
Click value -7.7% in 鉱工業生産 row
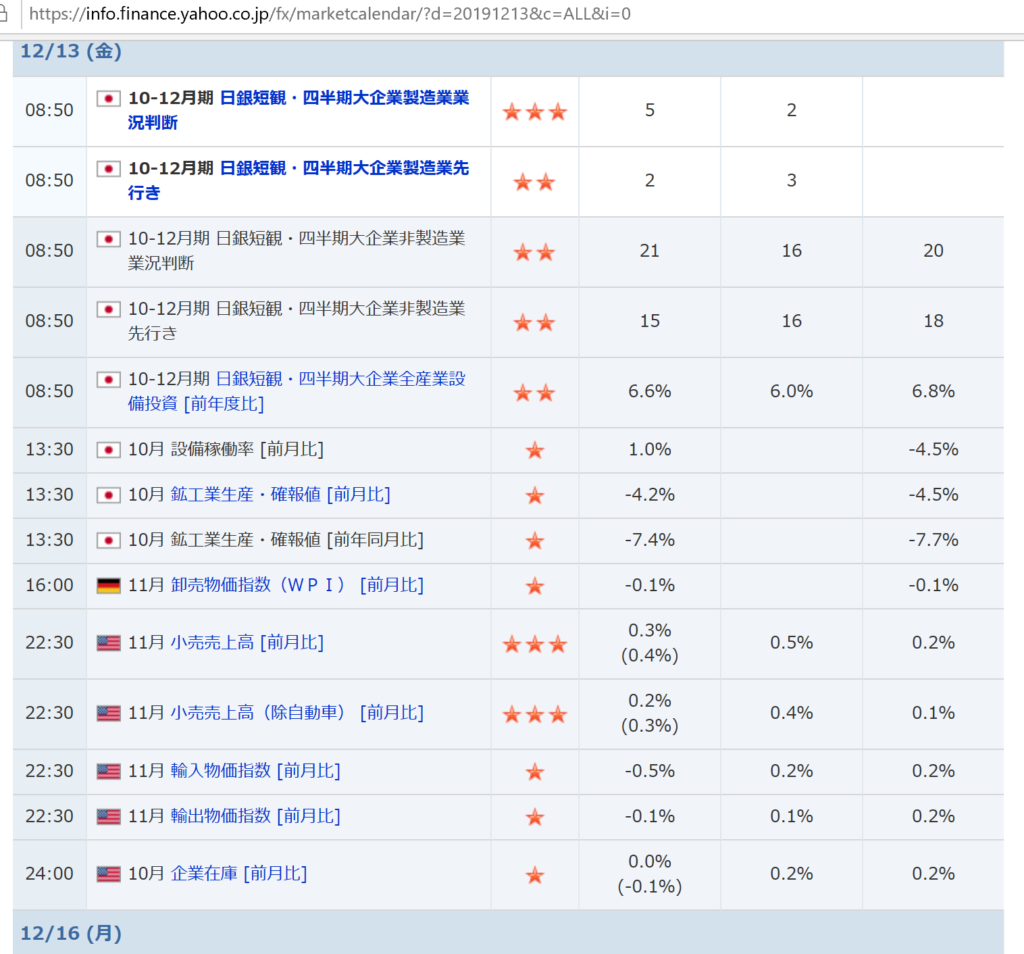933,539
